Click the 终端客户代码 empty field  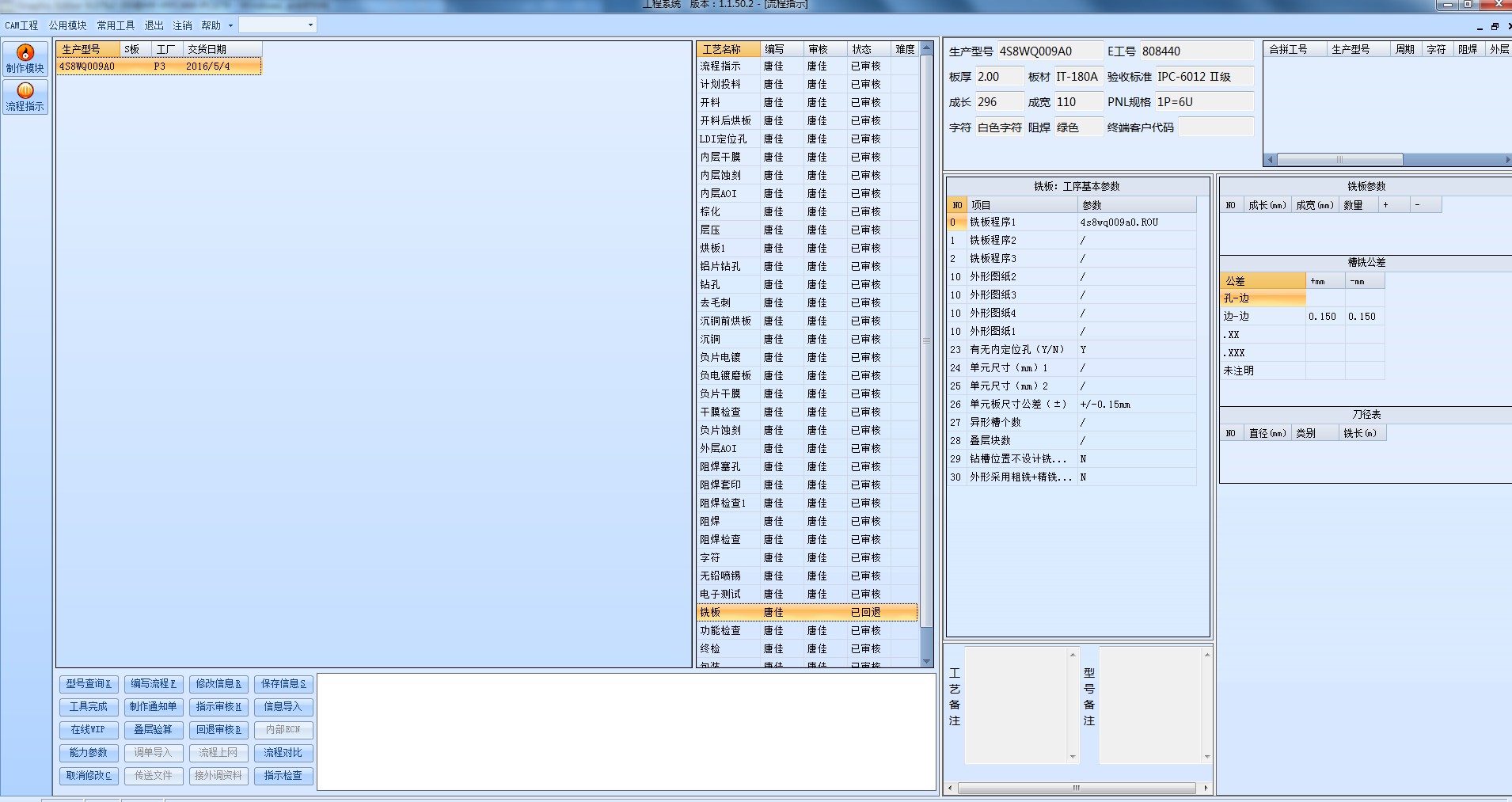1216,127
